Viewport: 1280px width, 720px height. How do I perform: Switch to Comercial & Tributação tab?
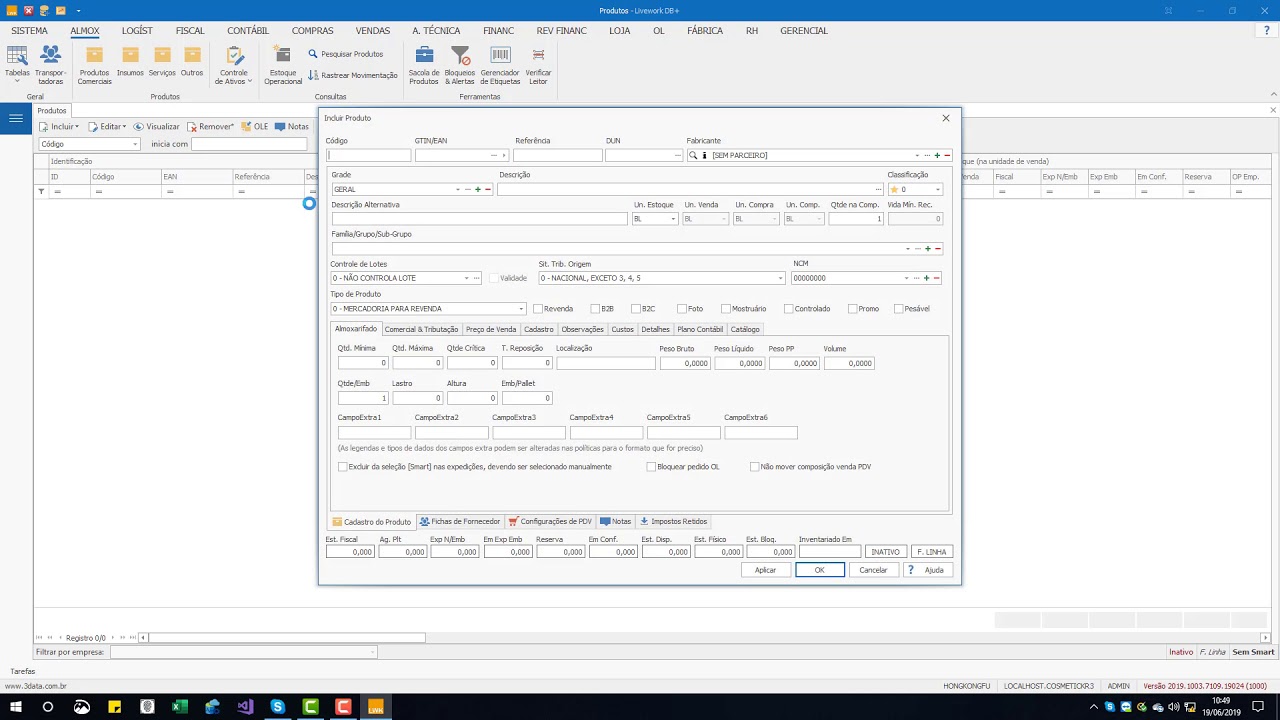(421, 329)
